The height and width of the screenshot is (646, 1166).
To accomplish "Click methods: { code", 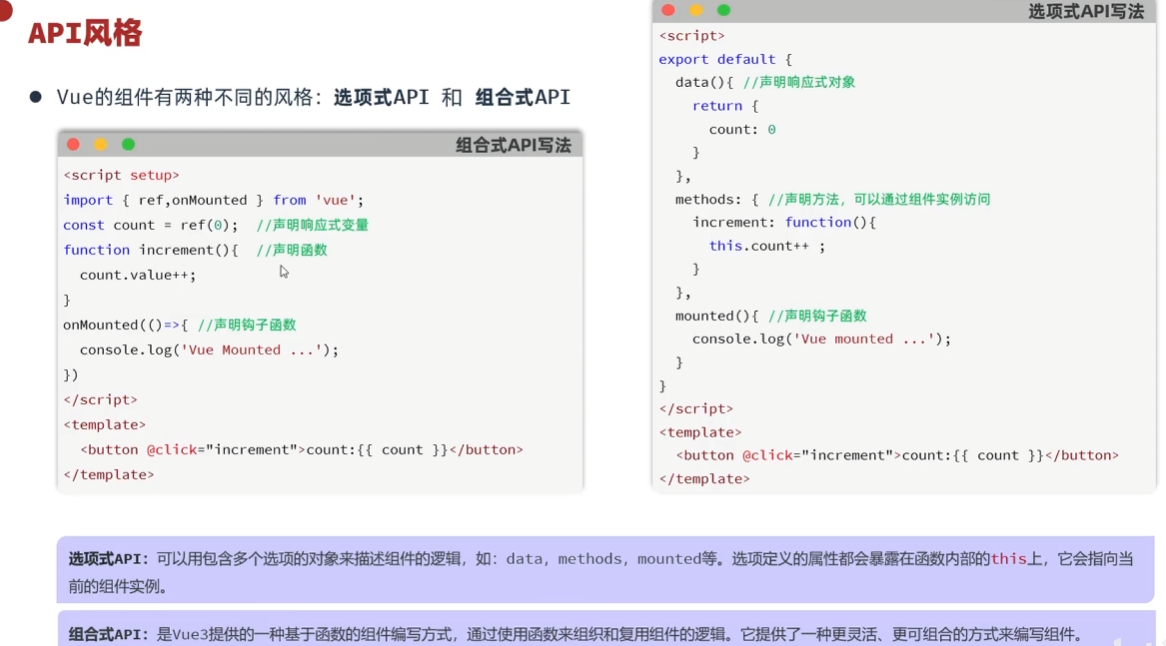I will click(x=717, y=199).
